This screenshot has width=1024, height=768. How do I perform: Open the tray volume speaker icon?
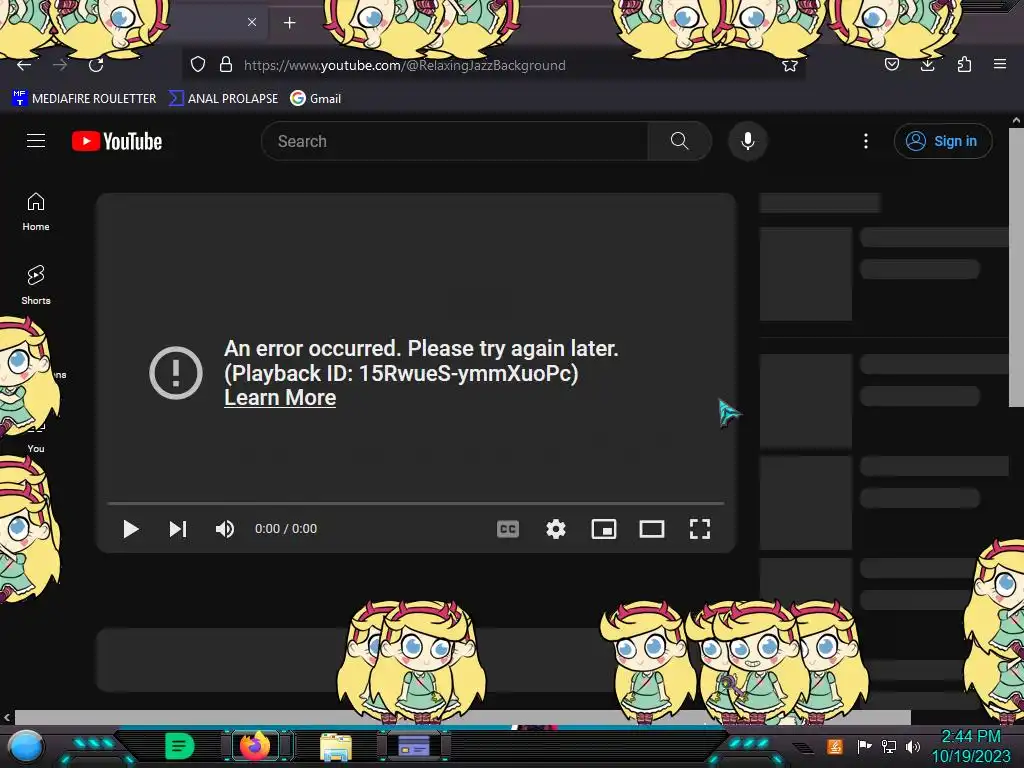point(913,746)
